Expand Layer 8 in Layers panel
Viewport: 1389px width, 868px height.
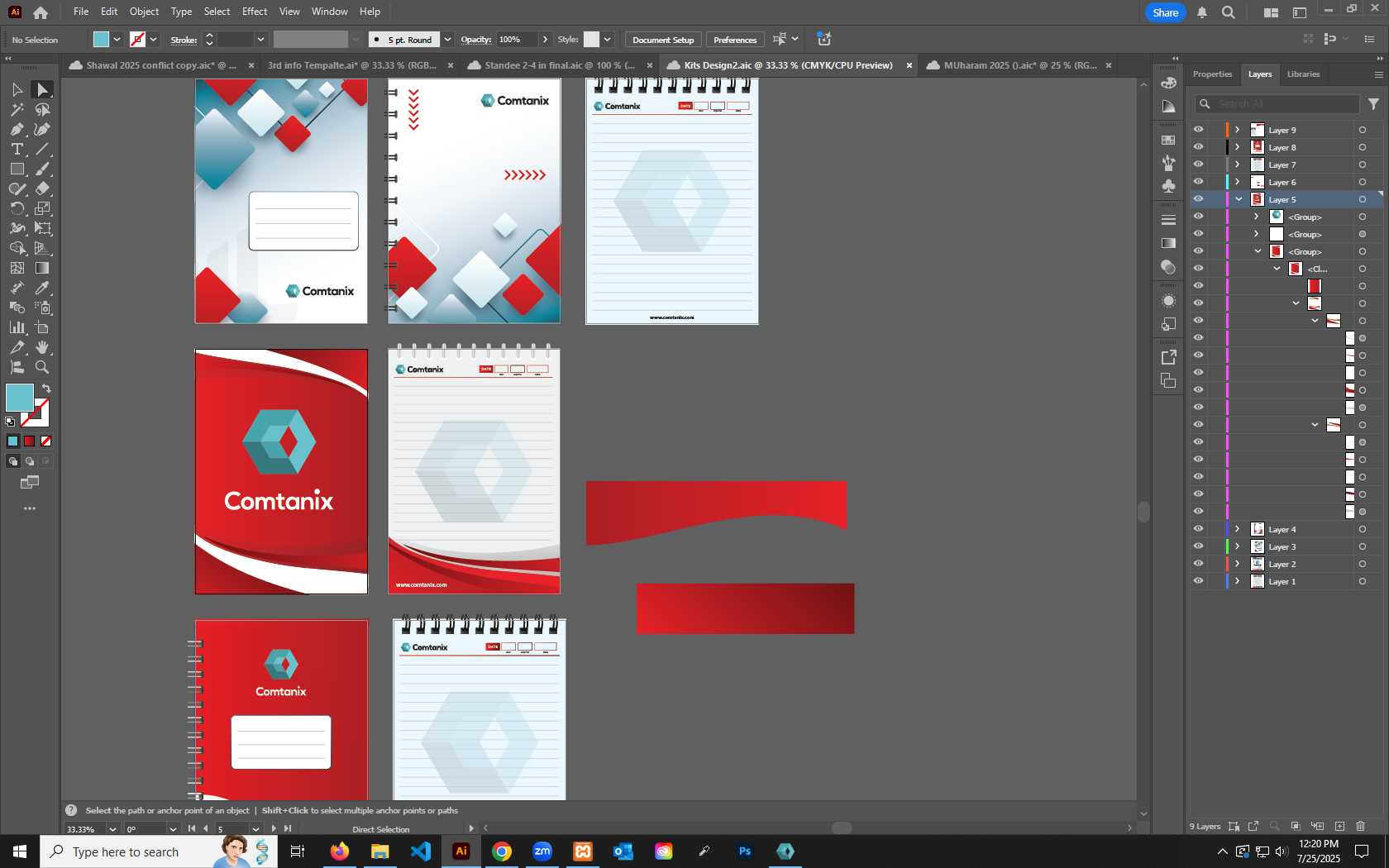click(x=1238, y=147)
